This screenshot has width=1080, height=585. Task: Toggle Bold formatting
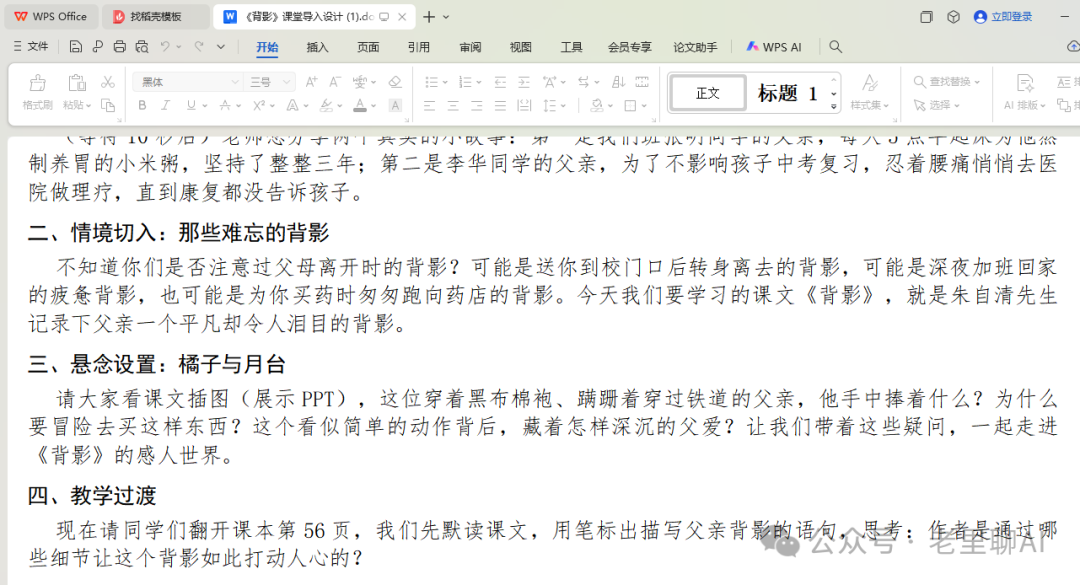tap(142, 105)
